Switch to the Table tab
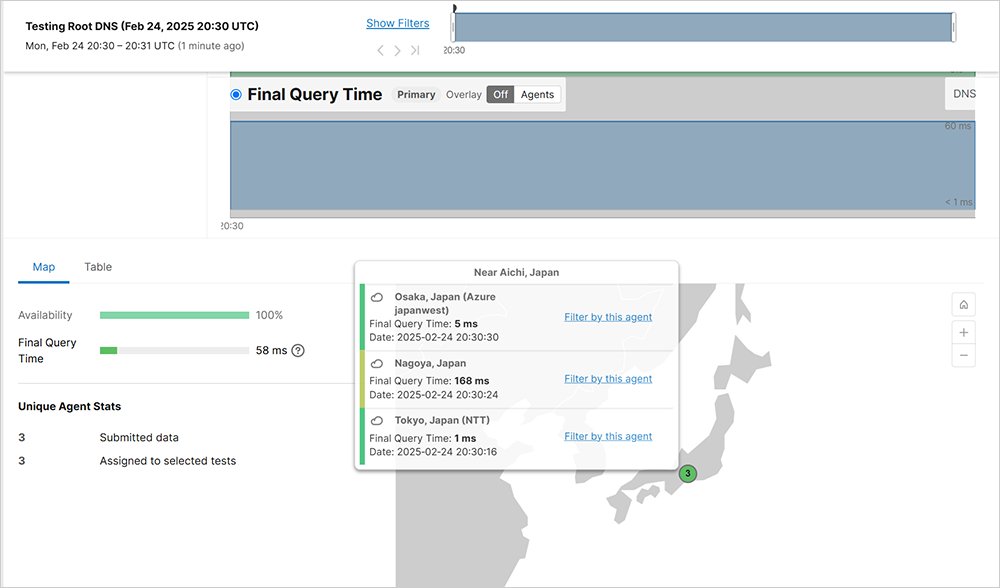This screenshot has width=1000, height=588. click(x=98, y=267)
